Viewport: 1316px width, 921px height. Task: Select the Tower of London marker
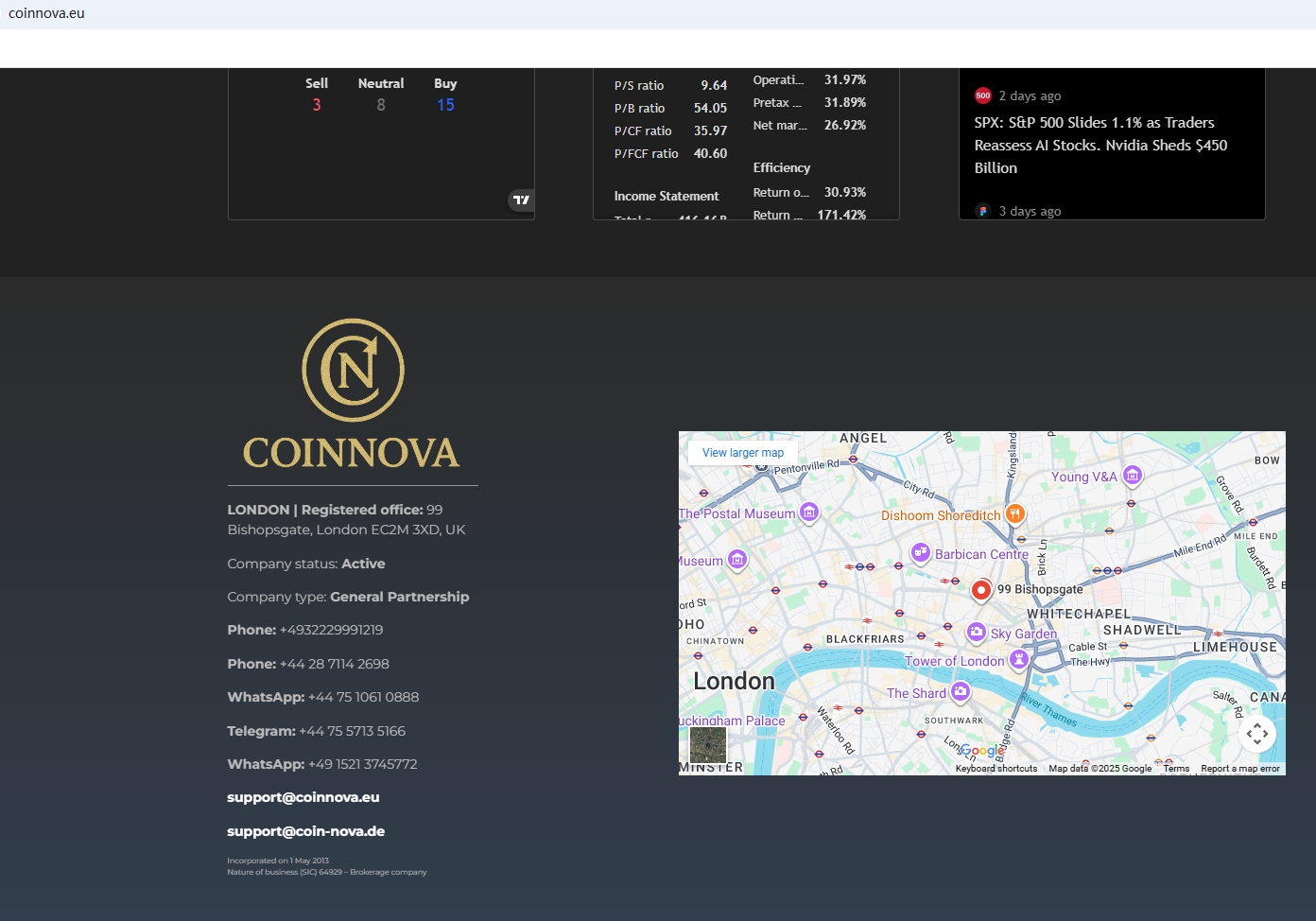click(x=1018, y=660)
